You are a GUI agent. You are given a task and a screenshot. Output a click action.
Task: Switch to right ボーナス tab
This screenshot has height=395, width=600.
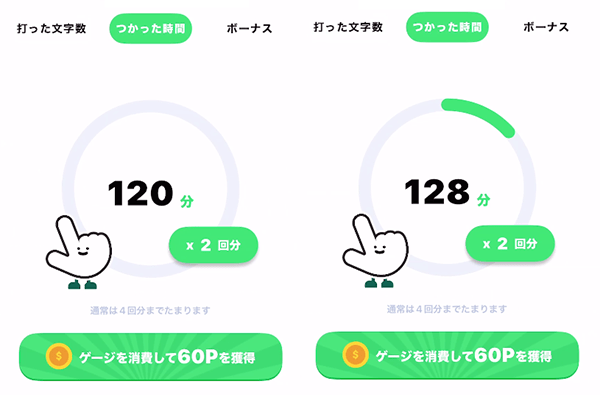point(546,27)
